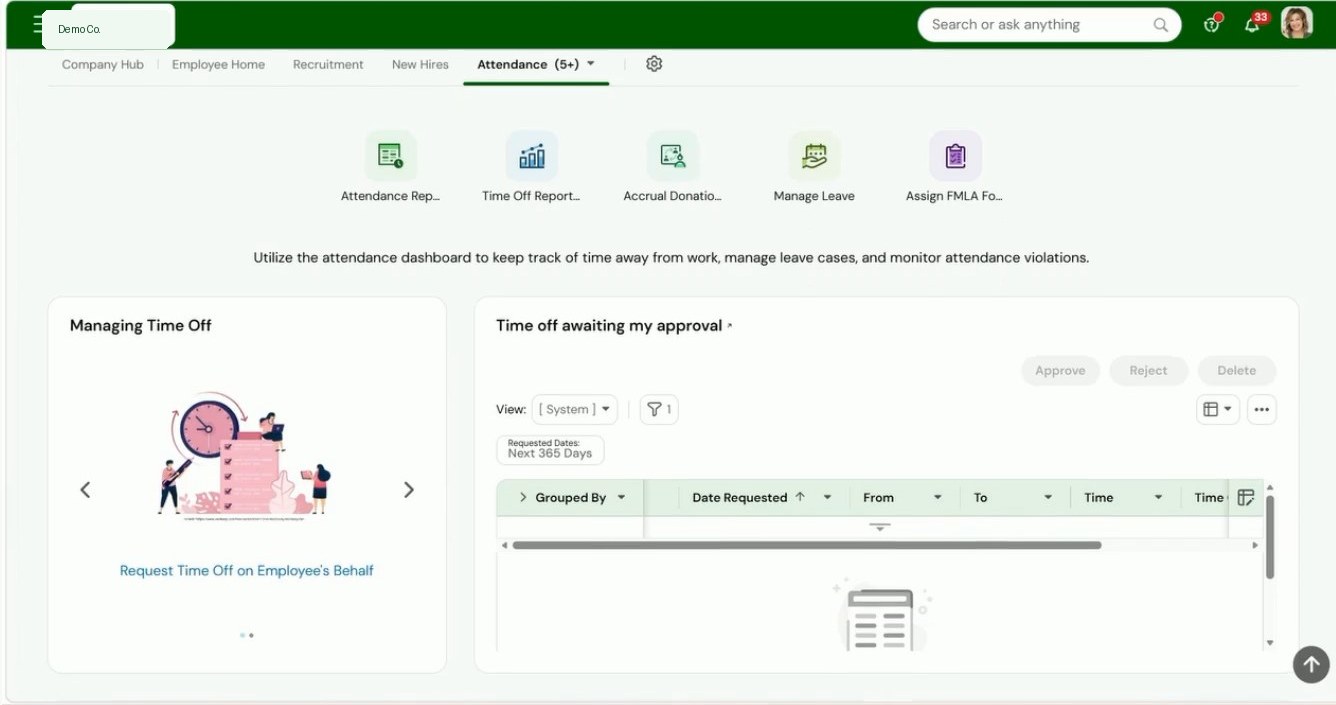Sort by Date Requested column header
The image size is (1336, 705).
[739, 497]
